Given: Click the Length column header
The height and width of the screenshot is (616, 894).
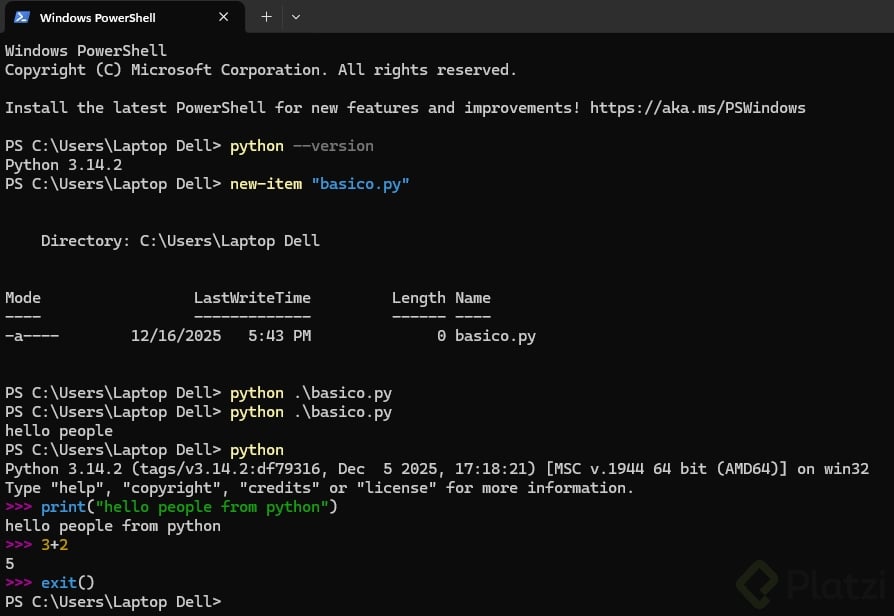Looking at the screenshot, I should coord(418,298).
